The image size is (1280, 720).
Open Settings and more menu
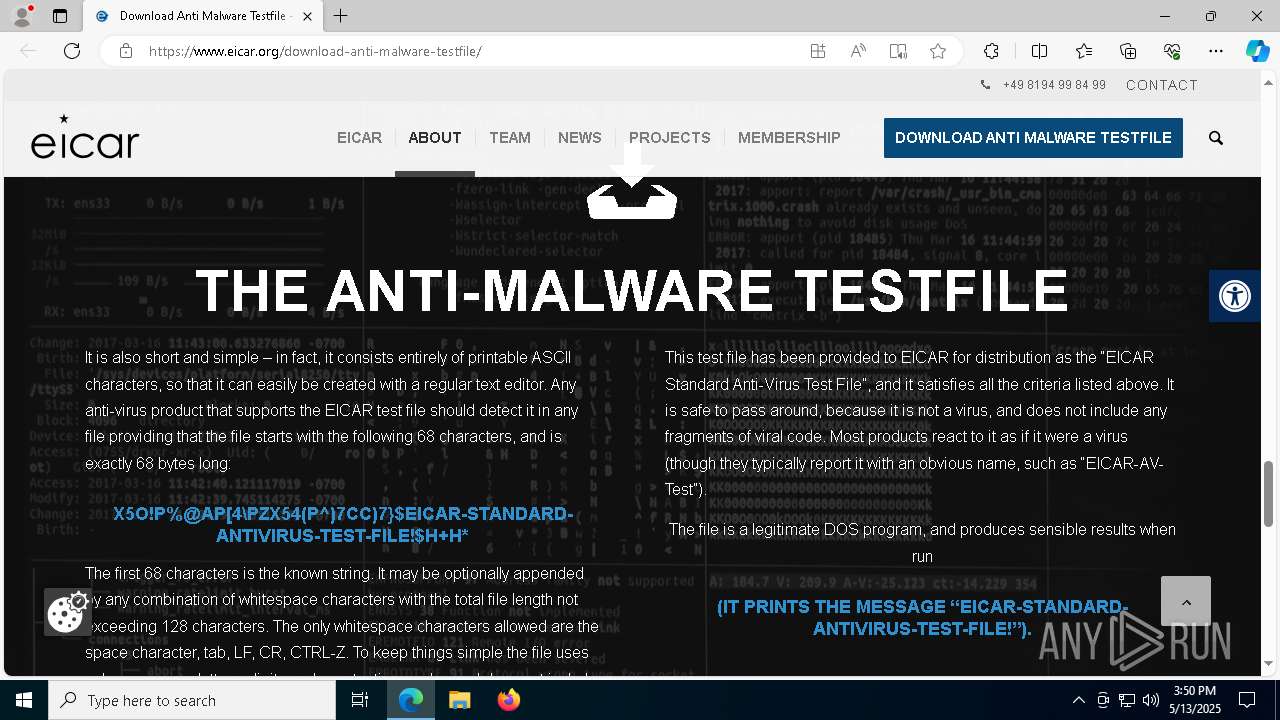point(1216,51)
